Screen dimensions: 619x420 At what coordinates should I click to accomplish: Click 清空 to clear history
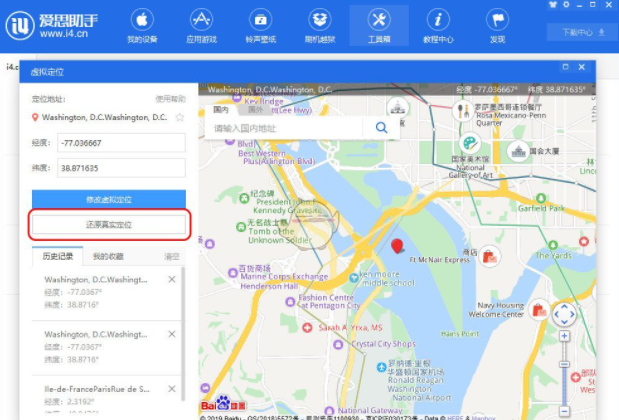coord(172,257)
